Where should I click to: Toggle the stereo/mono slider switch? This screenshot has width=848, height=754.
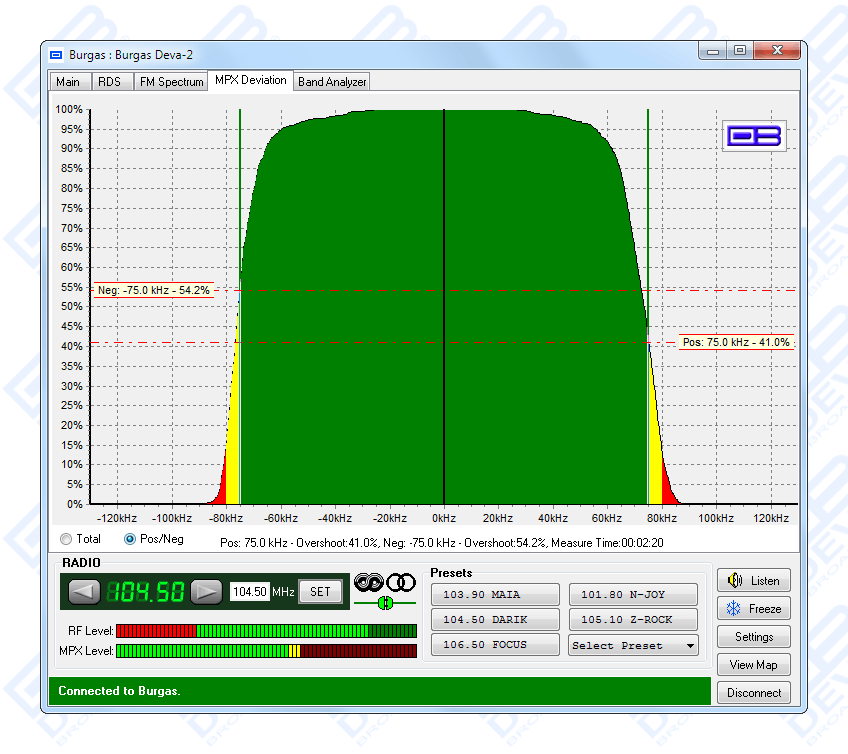point(384,603)
